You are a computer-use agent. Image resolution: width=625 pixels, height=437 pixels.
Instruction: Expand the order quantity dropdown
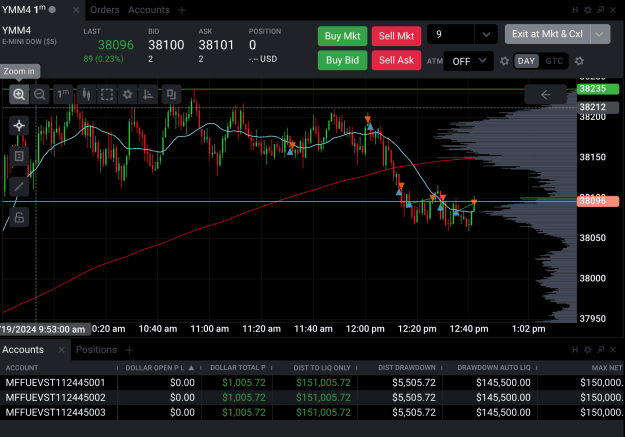486,34
